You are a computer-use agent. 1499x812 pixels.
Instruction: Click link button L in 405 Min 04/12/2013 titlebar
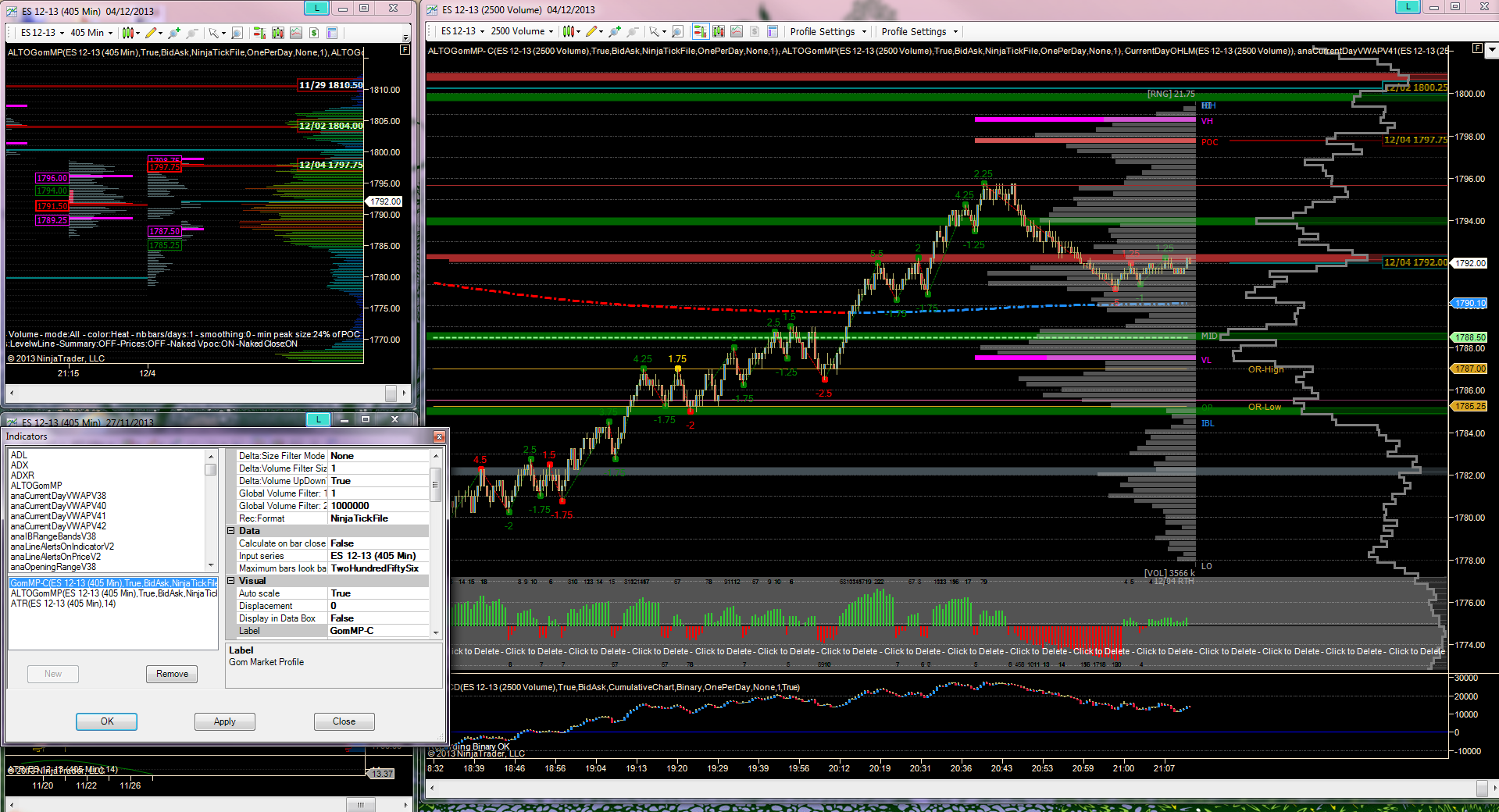click(316, 8)
